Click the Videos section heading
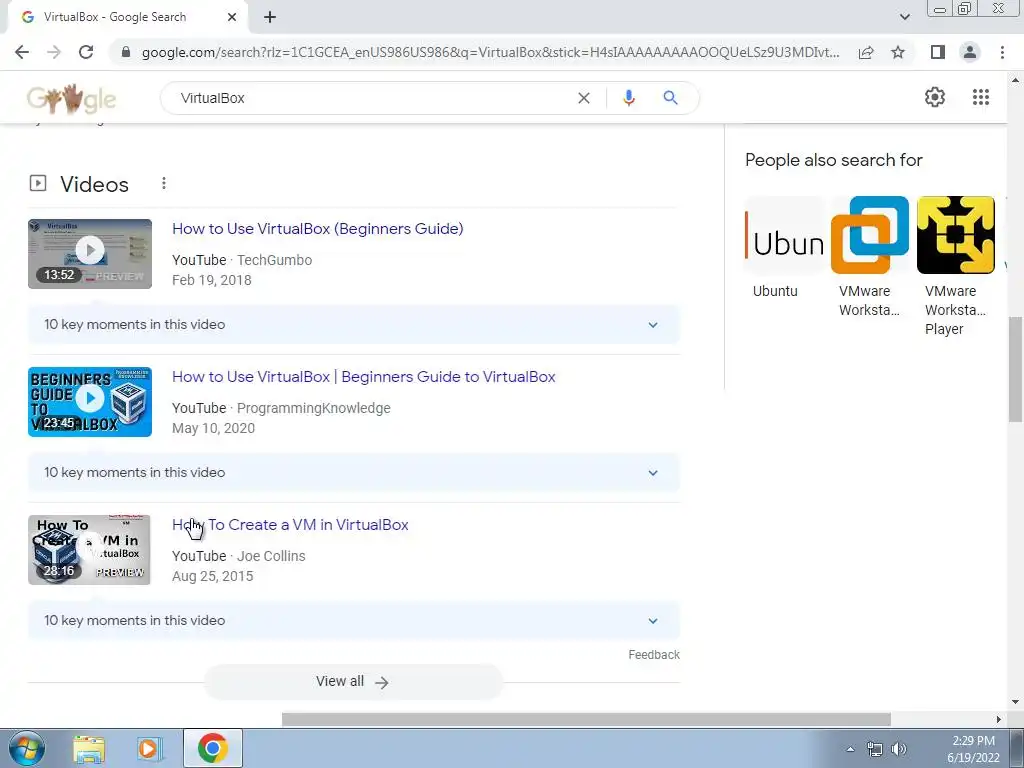The height and width of the screenshot is (768, 1024). 94,184
